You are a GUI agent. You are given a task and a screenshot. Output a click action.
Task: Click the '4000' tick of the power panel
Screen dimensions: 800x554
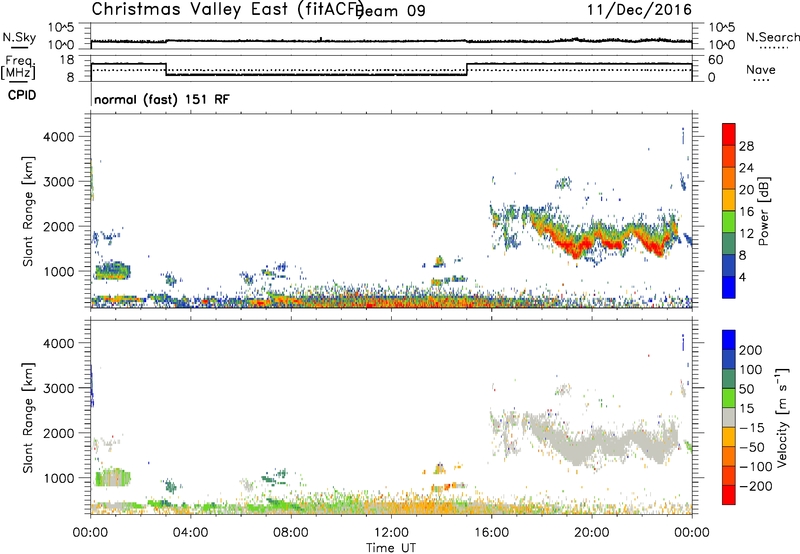point(59,137)
